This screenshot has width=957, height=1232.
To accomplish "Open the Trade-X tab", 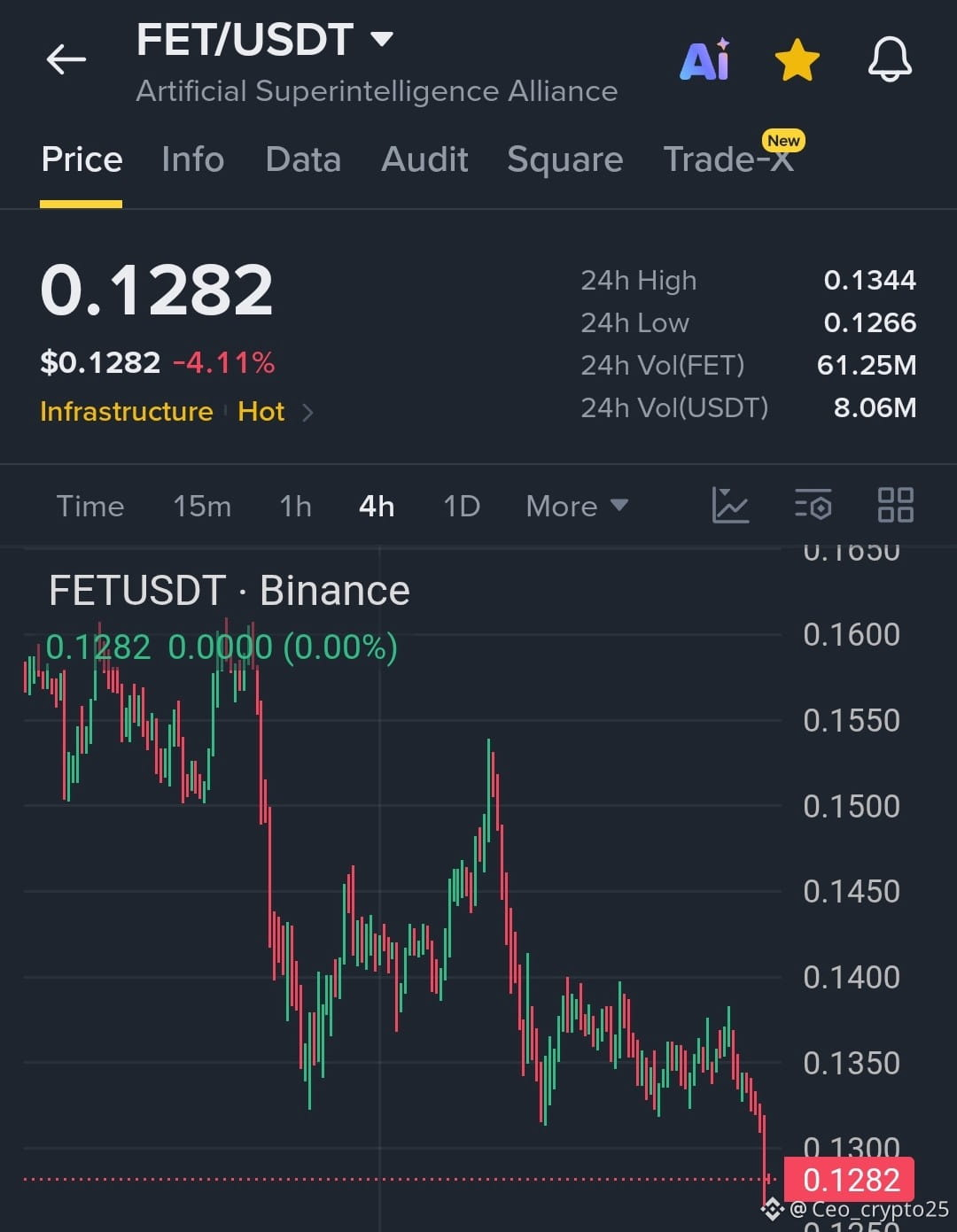I will [x=729, y=158].
